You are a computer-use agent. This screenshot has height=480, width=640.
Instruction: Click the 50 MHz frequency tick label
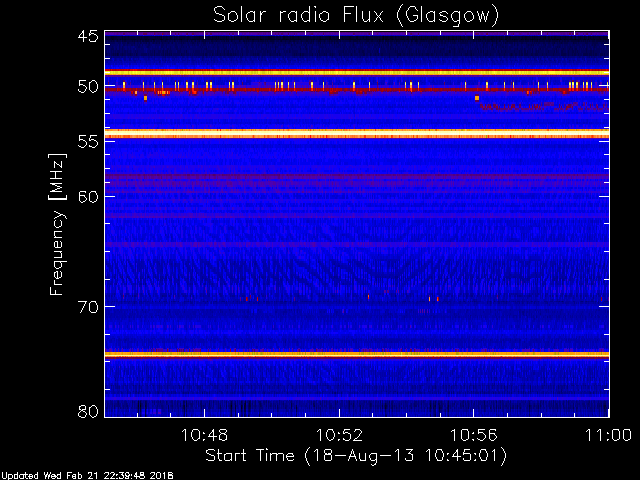87,87
